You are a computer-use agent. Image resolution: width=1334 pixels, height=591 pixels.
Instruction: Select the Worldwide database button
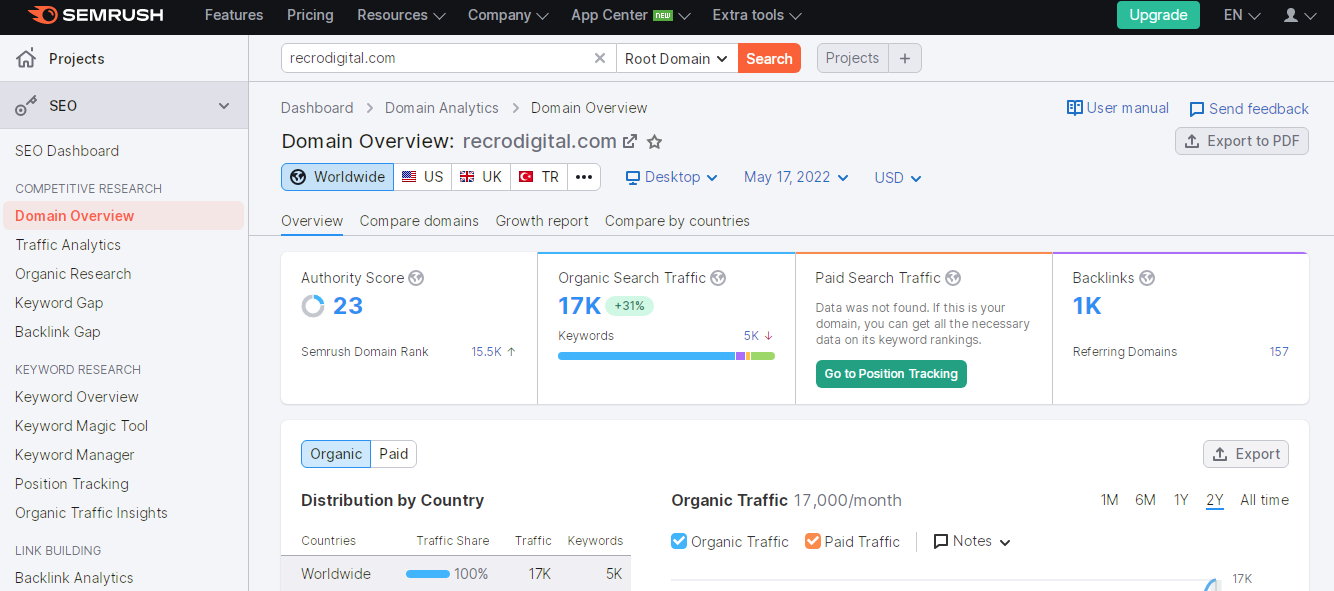337,177
